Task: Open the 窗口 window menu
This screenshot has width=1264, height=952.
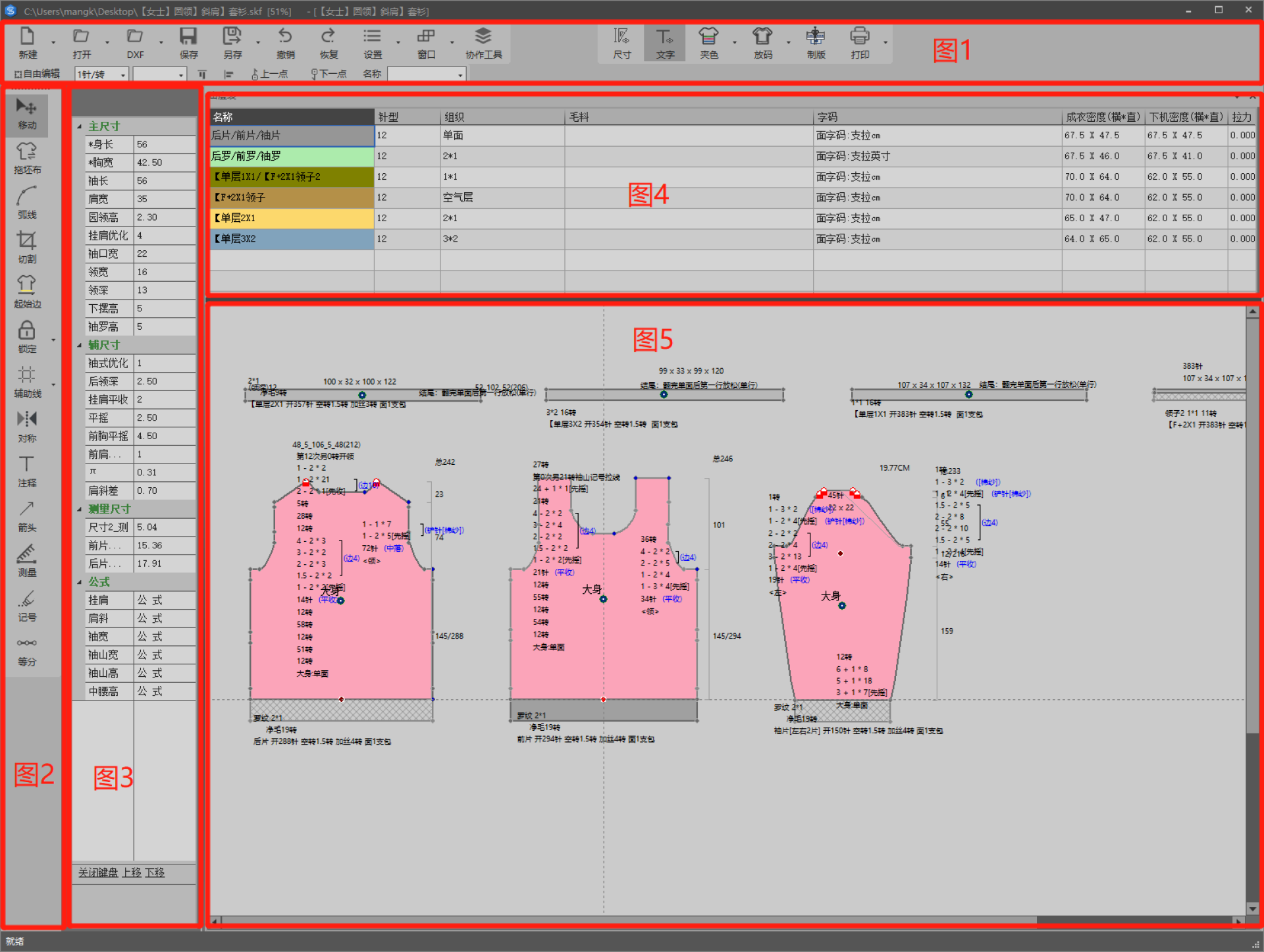Action: [426, 43]
